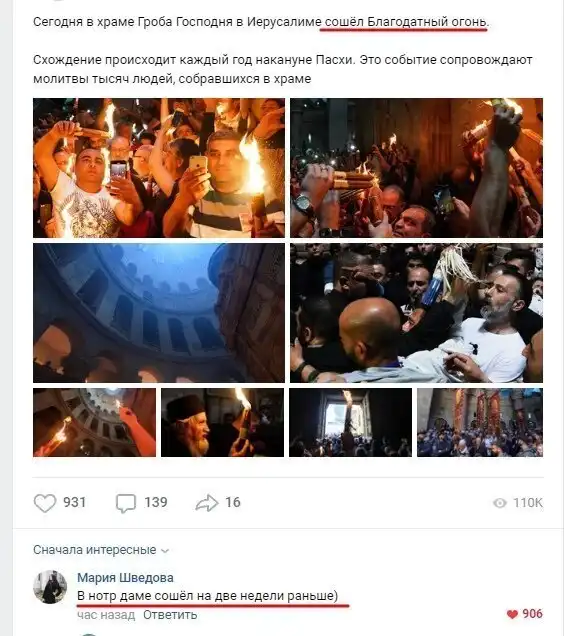Viewport: 564px width, 636px height.
Task: Click the 139 comments count
Action: (156, 503)
